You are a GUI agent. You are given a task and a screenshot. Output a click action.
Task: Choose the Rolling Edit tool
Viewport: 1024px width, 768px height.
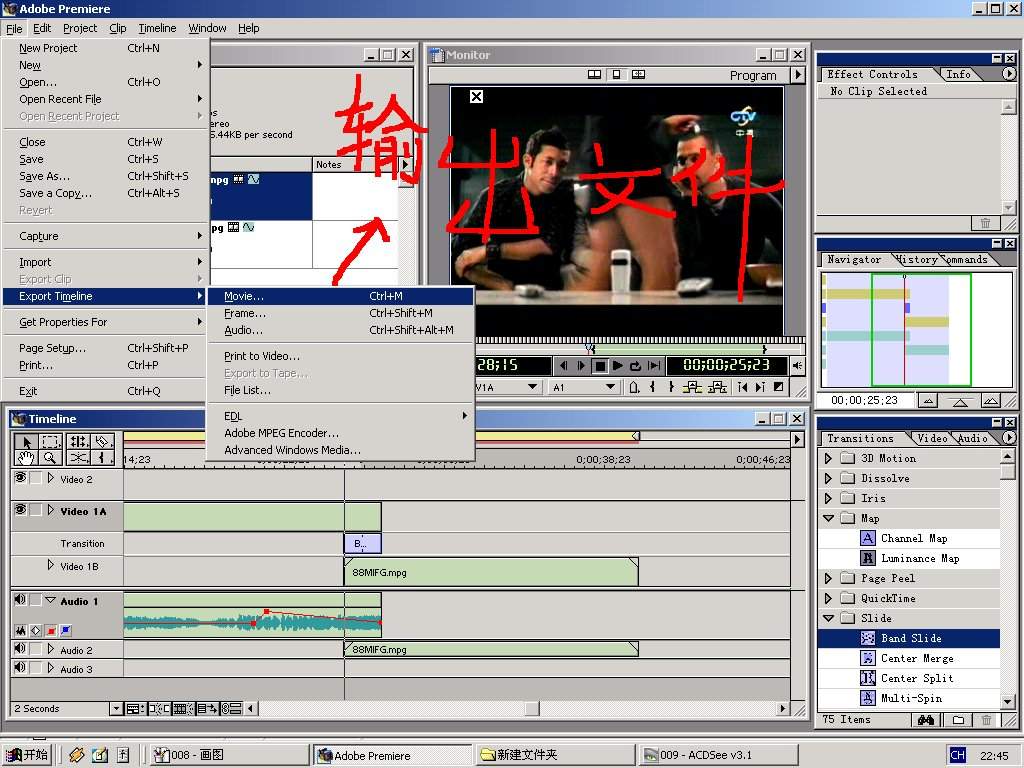pyautogui.click(x=79, y=441)
